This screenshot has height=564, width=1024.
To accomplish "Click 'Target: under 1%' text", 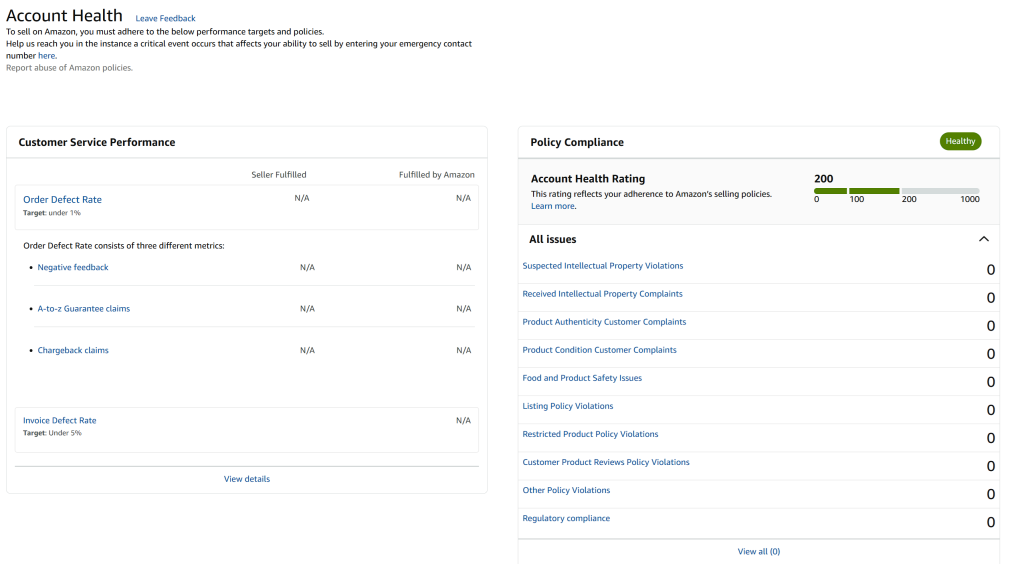I will [52, 213].
